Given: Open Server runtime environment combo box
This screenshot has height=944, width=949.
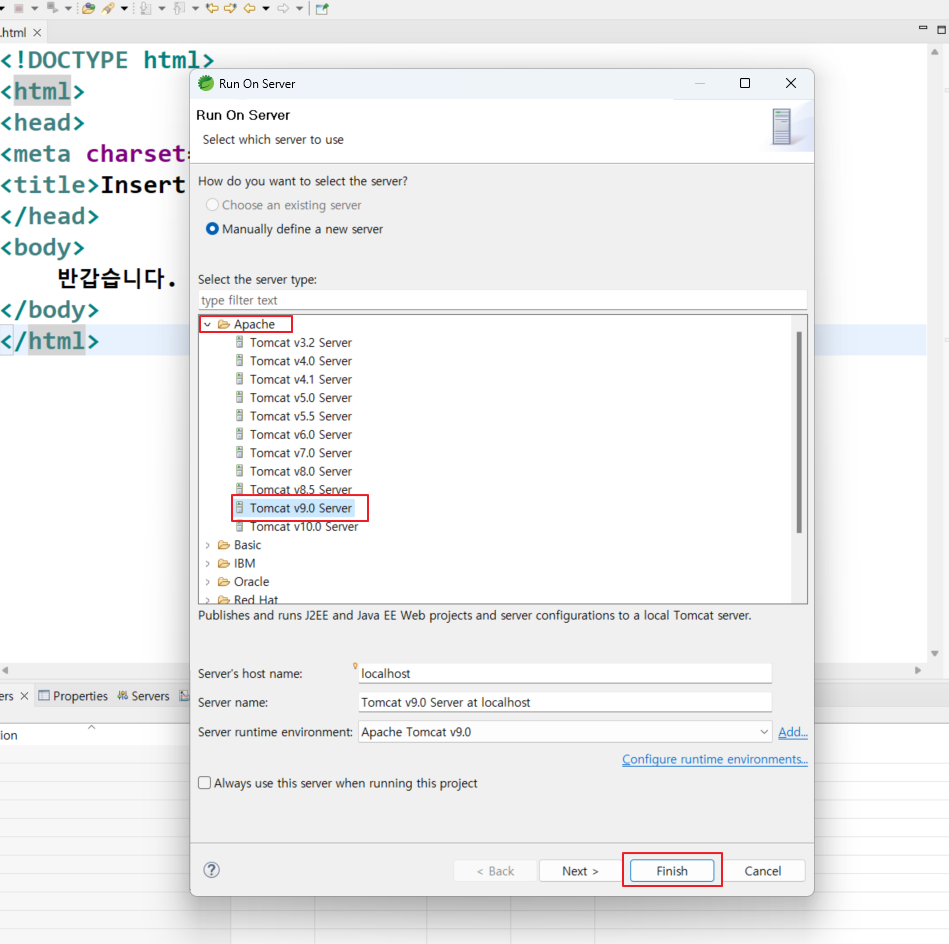Looking at the screenshot, I should (565, 732).
